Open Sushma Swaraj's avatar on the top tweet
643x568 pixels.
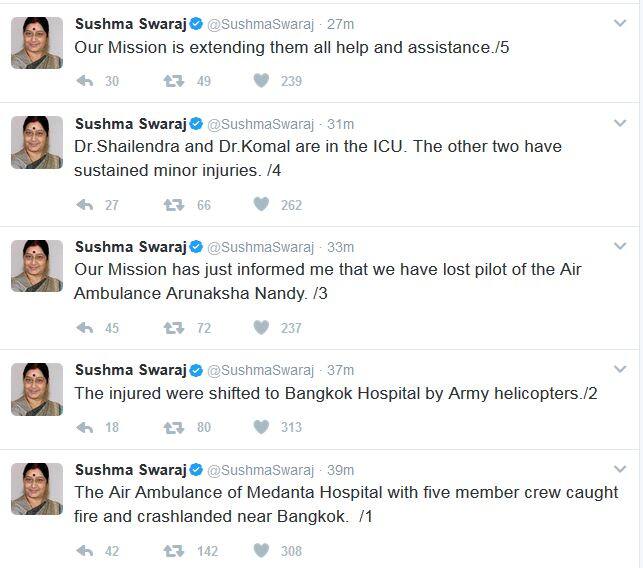click(x=37, y=43)
